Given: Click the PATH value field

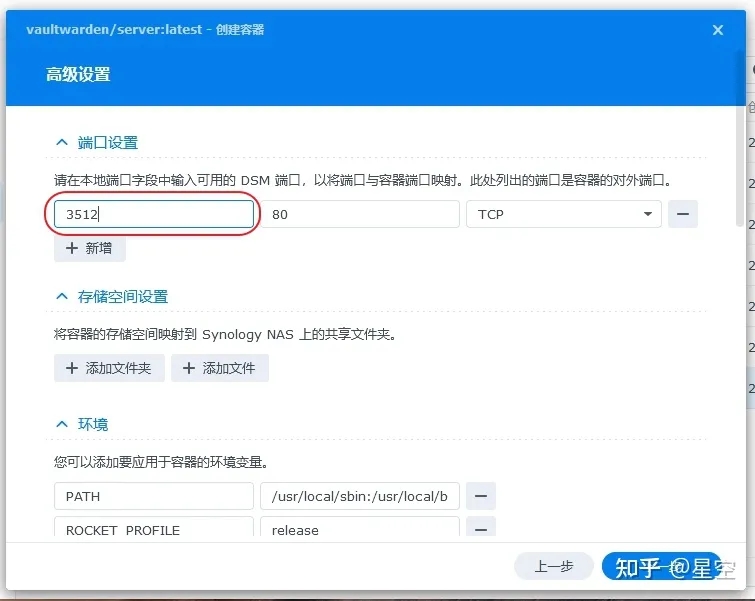Looking at the screenshot, I should point(360,496).
